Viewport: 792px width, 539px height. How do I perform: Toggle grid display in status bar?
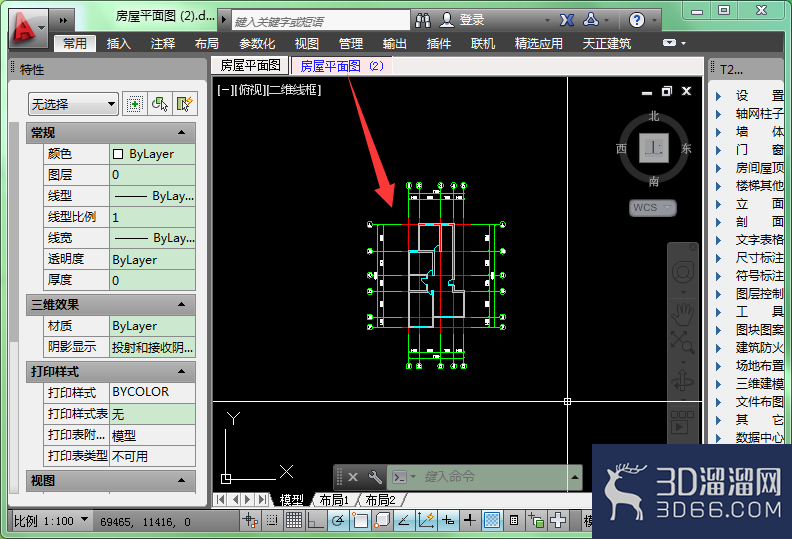(x=293, y=520)
